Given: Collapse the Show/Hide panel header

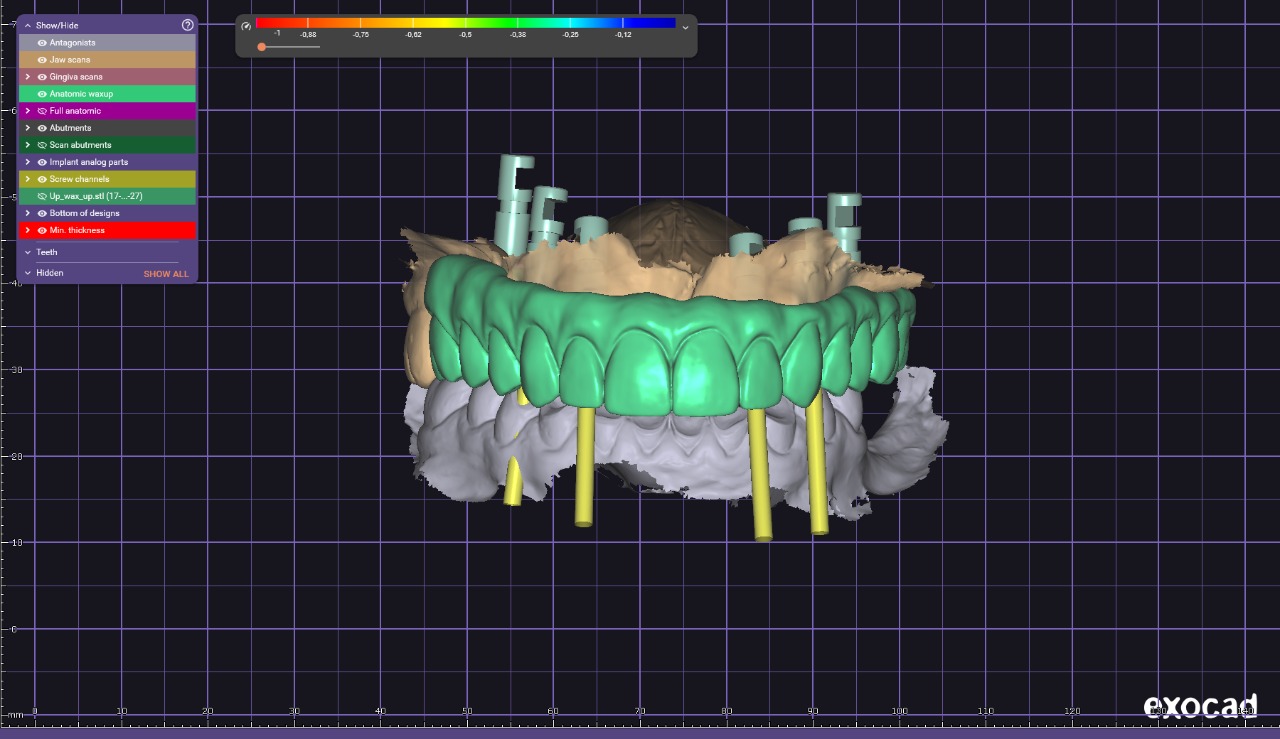Looking at the screenshot, I should [x=28, y=25].
